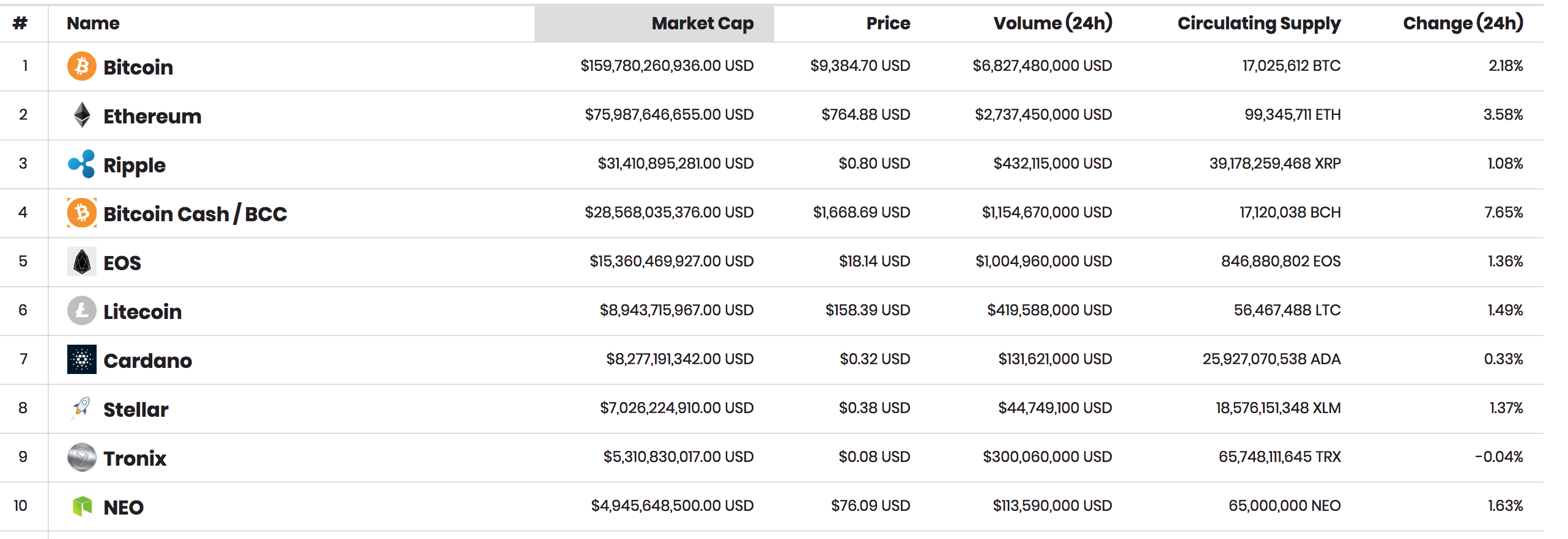Click Cardano change 0.33%
Screen dimensions: 1568x539
click(1504, 359)
